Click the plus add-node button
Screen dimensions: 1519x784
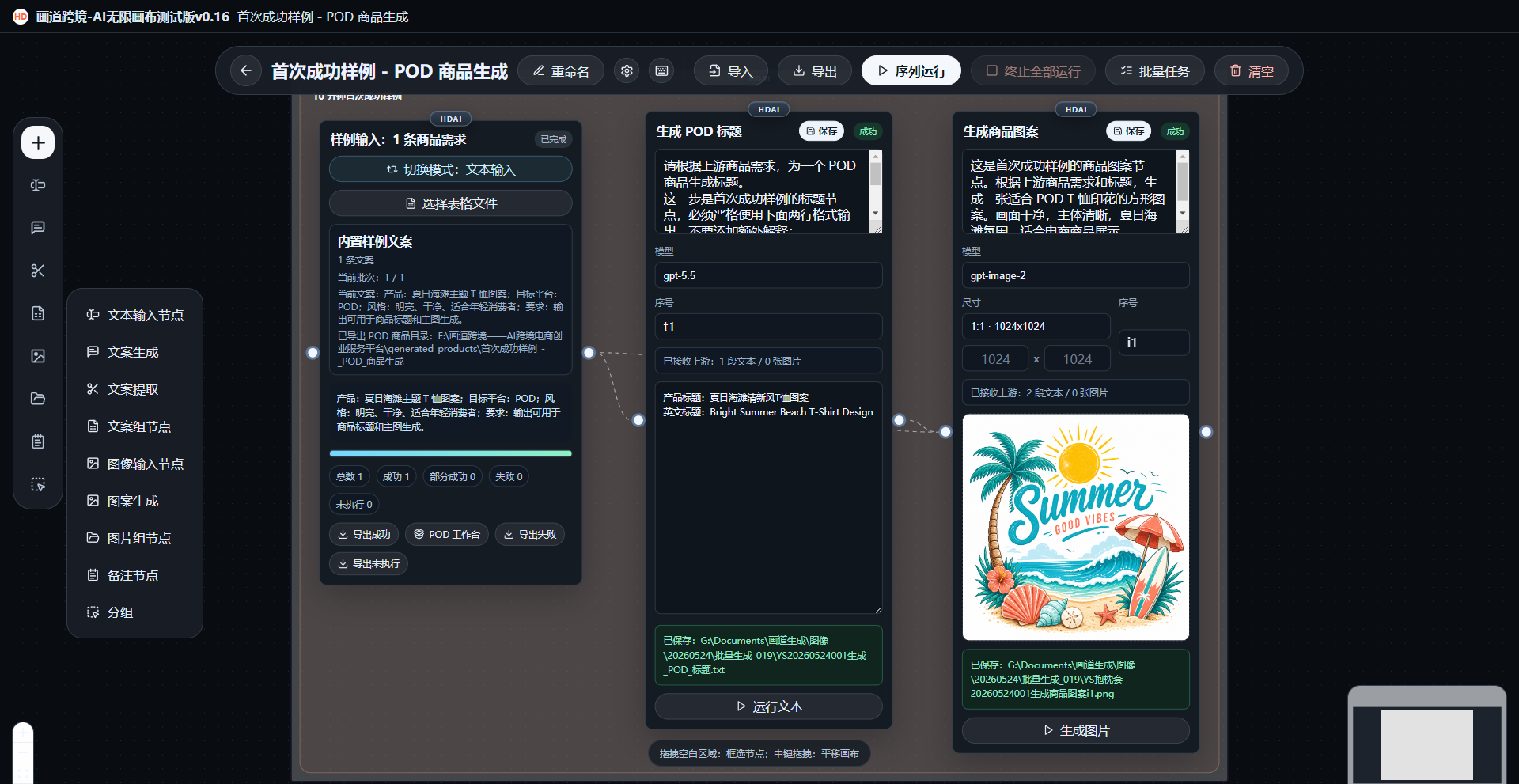[38, 143]
